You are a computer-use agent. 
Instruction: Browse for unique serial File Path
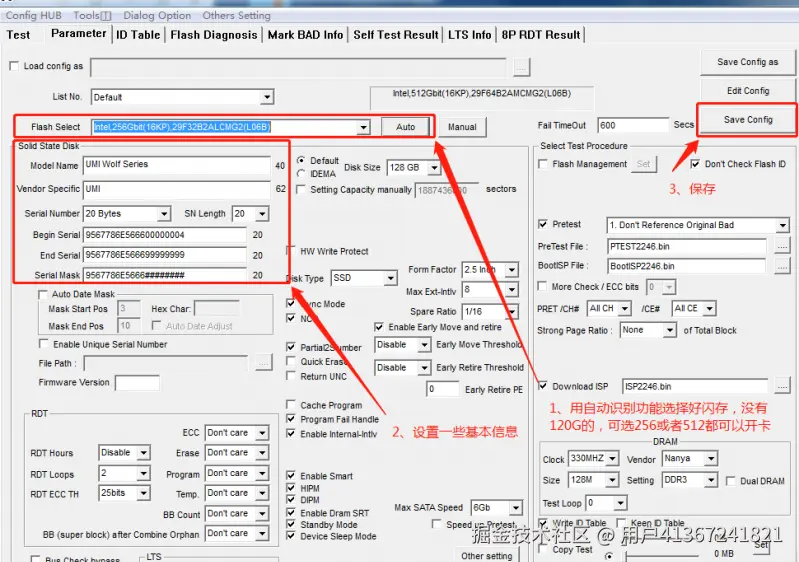click(263, 363)
